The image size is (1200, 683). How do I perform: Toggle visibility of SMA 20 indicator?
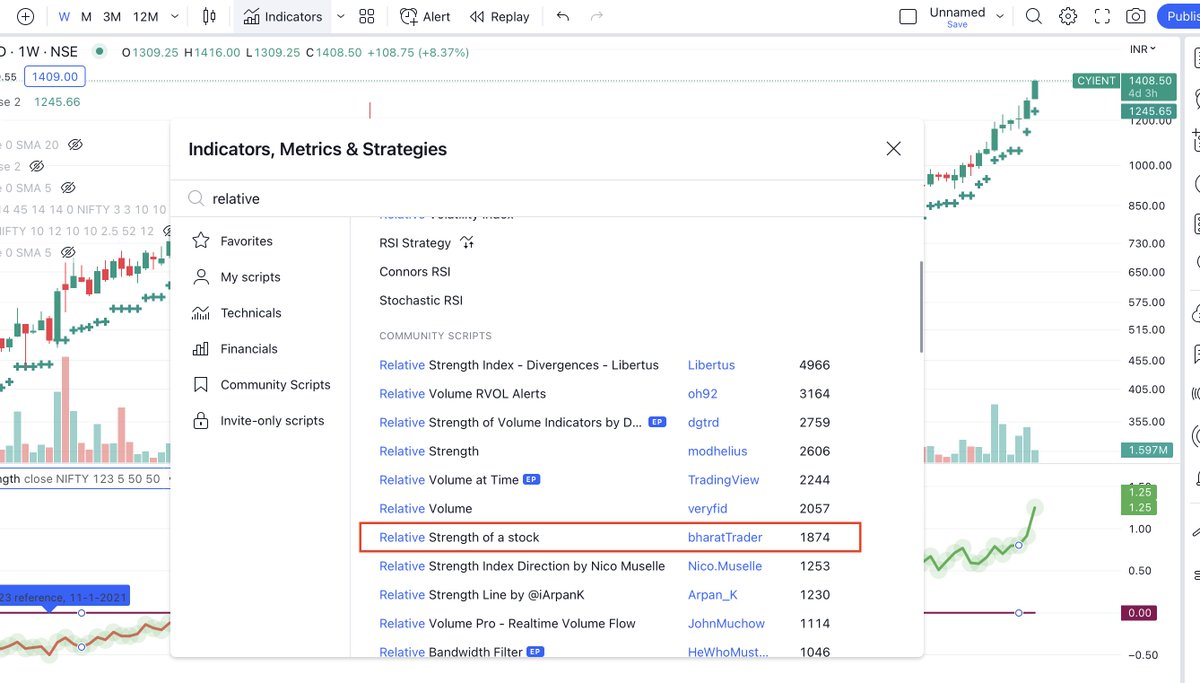[78, 145]
